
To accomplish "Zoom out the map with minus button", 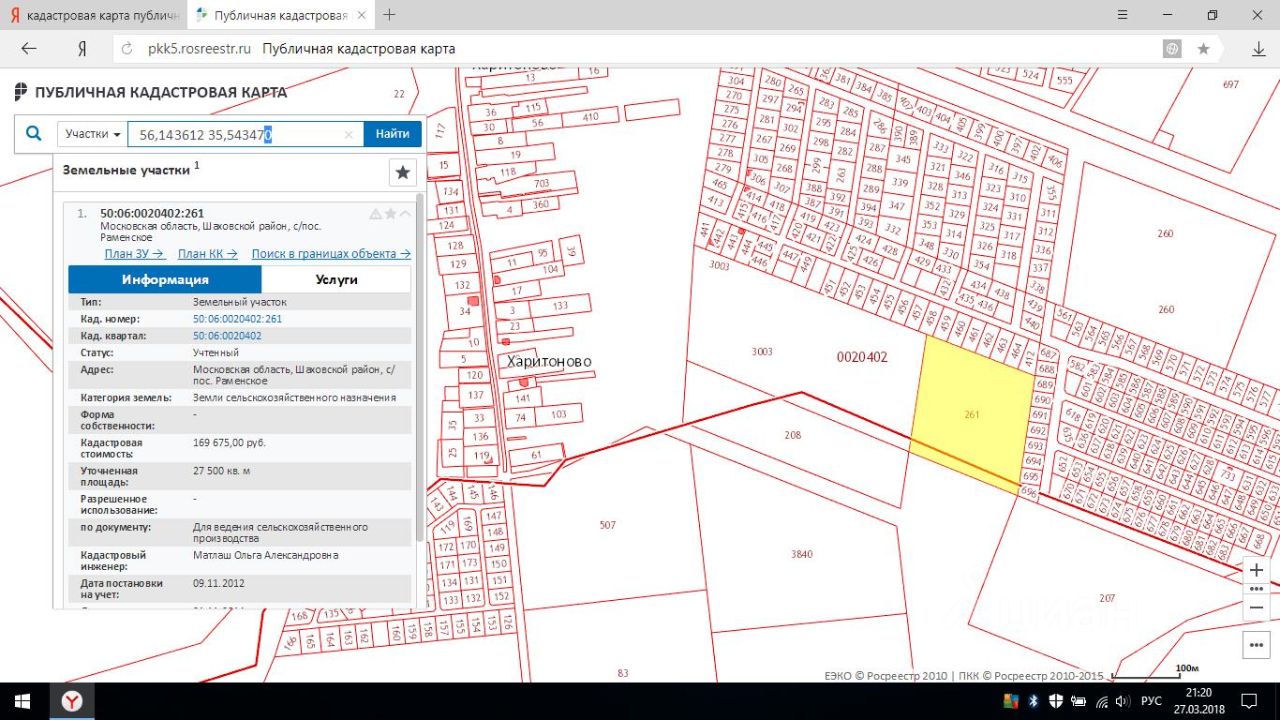I will click(1256, 607).
